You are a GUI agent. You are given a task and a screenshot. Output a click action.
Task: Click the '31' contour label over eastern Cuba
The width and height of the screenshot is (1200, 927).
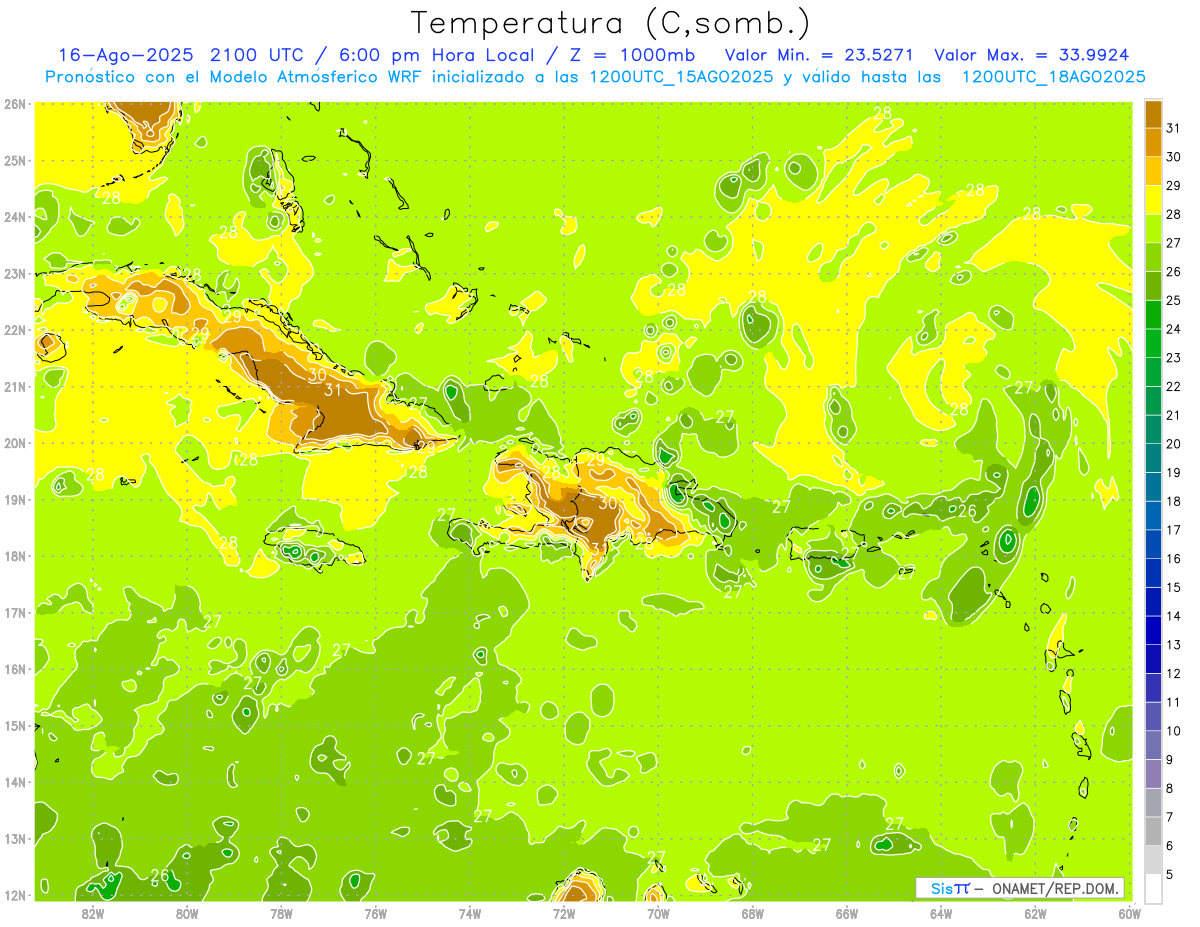pos(333,390)
